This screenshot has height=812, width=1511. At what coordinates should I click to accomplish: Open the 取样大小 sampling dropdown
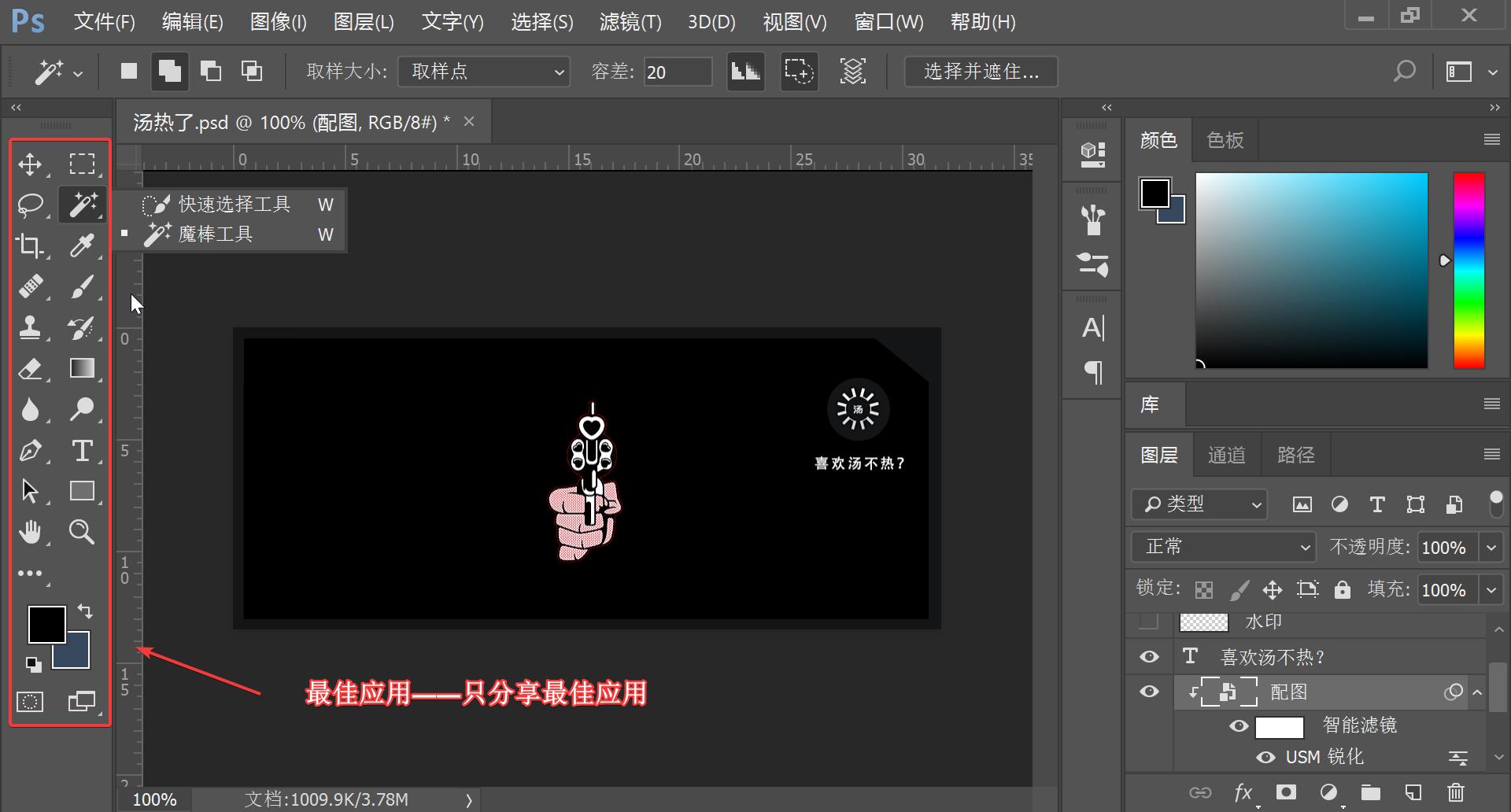click(483, 71)
